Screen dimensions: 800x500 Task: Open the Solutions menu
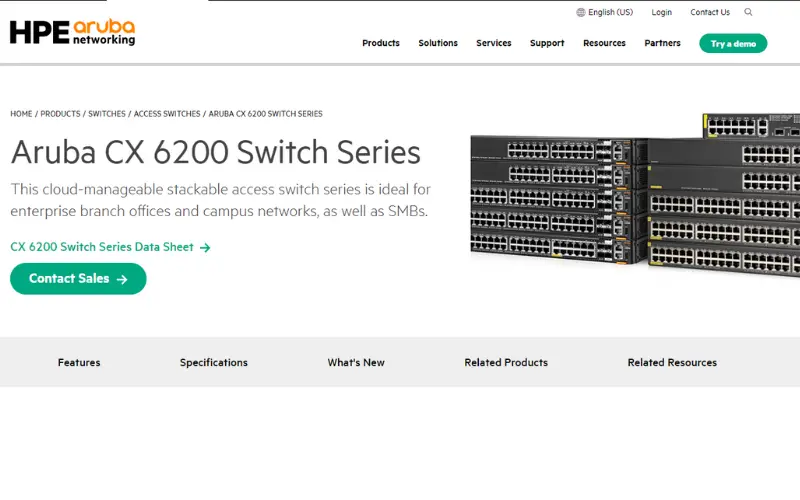click(x=438, y=43)
